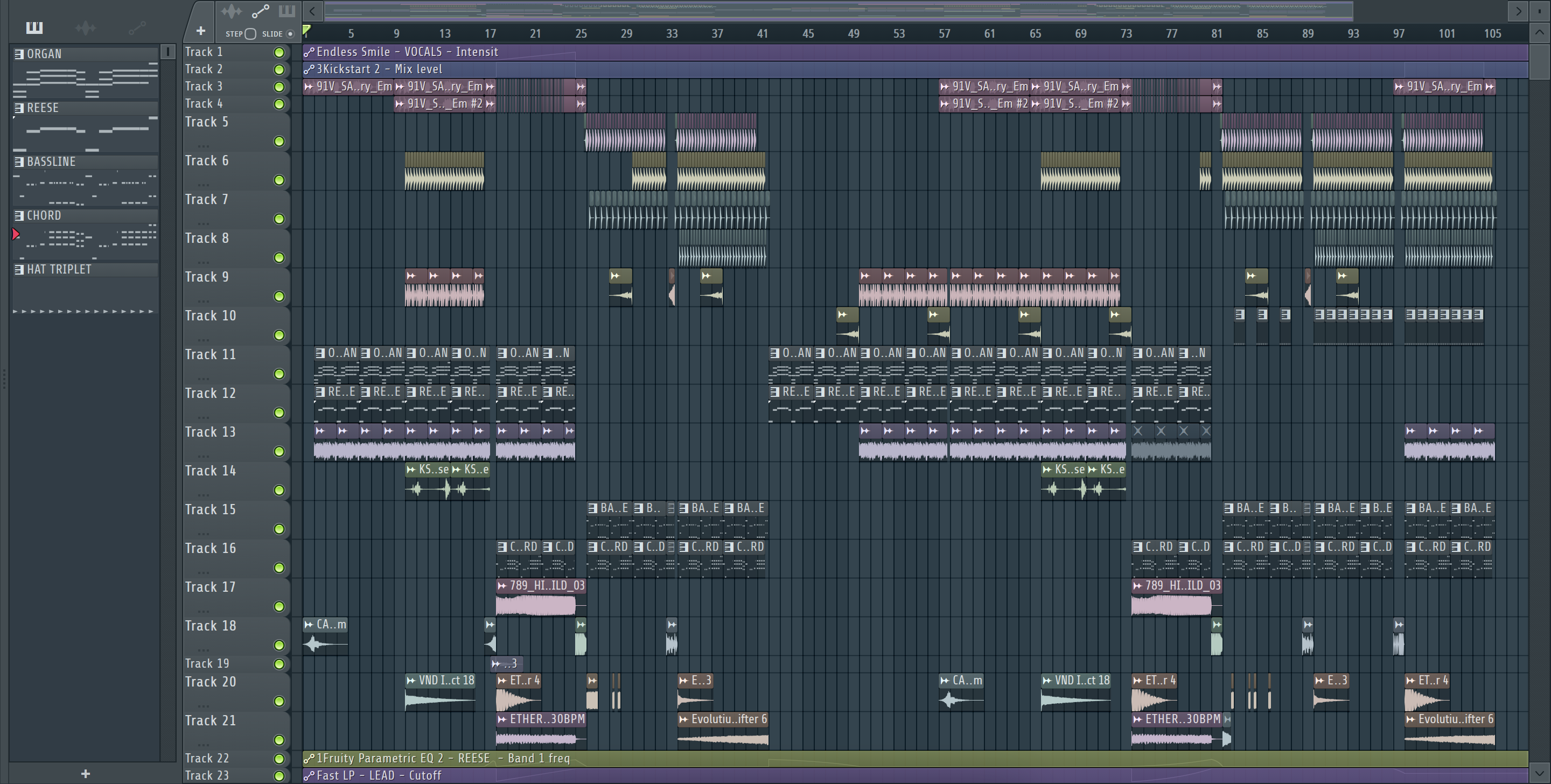Click vertical scroll up arrow

(1540, 32)
